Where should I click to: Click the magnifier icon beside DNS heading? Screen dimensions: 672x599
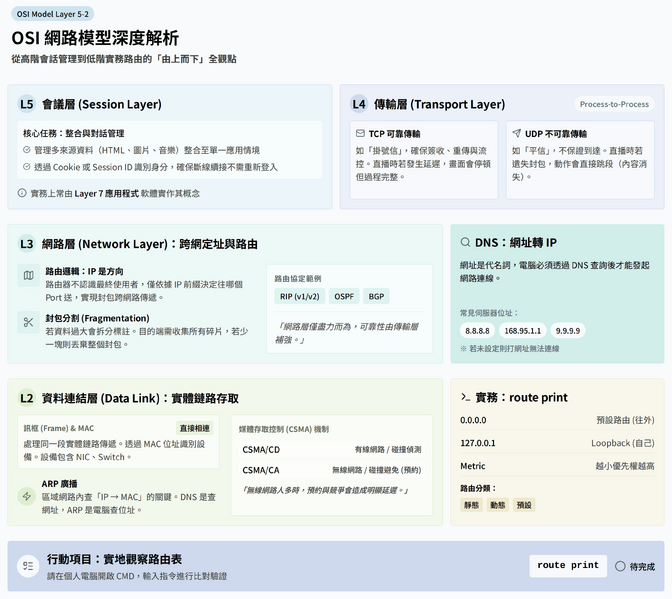[x=465, y=243]
